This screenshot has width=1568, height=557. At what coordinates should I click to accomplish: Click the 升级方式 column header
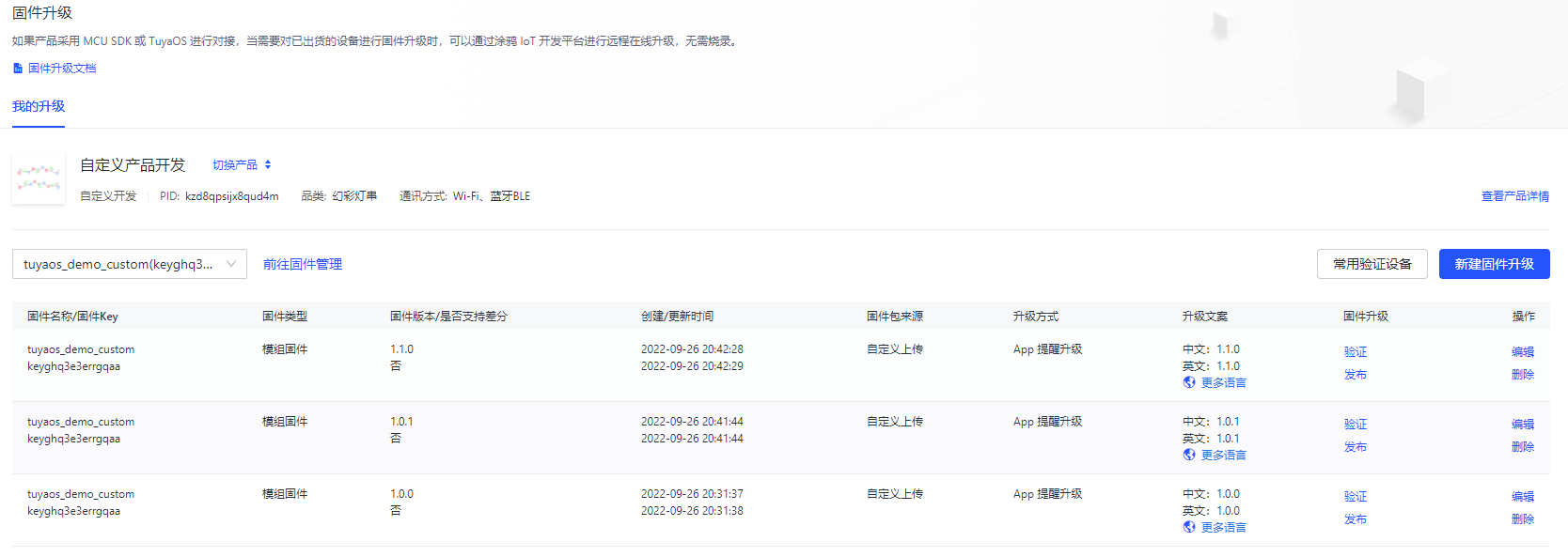pos(1036,317)
